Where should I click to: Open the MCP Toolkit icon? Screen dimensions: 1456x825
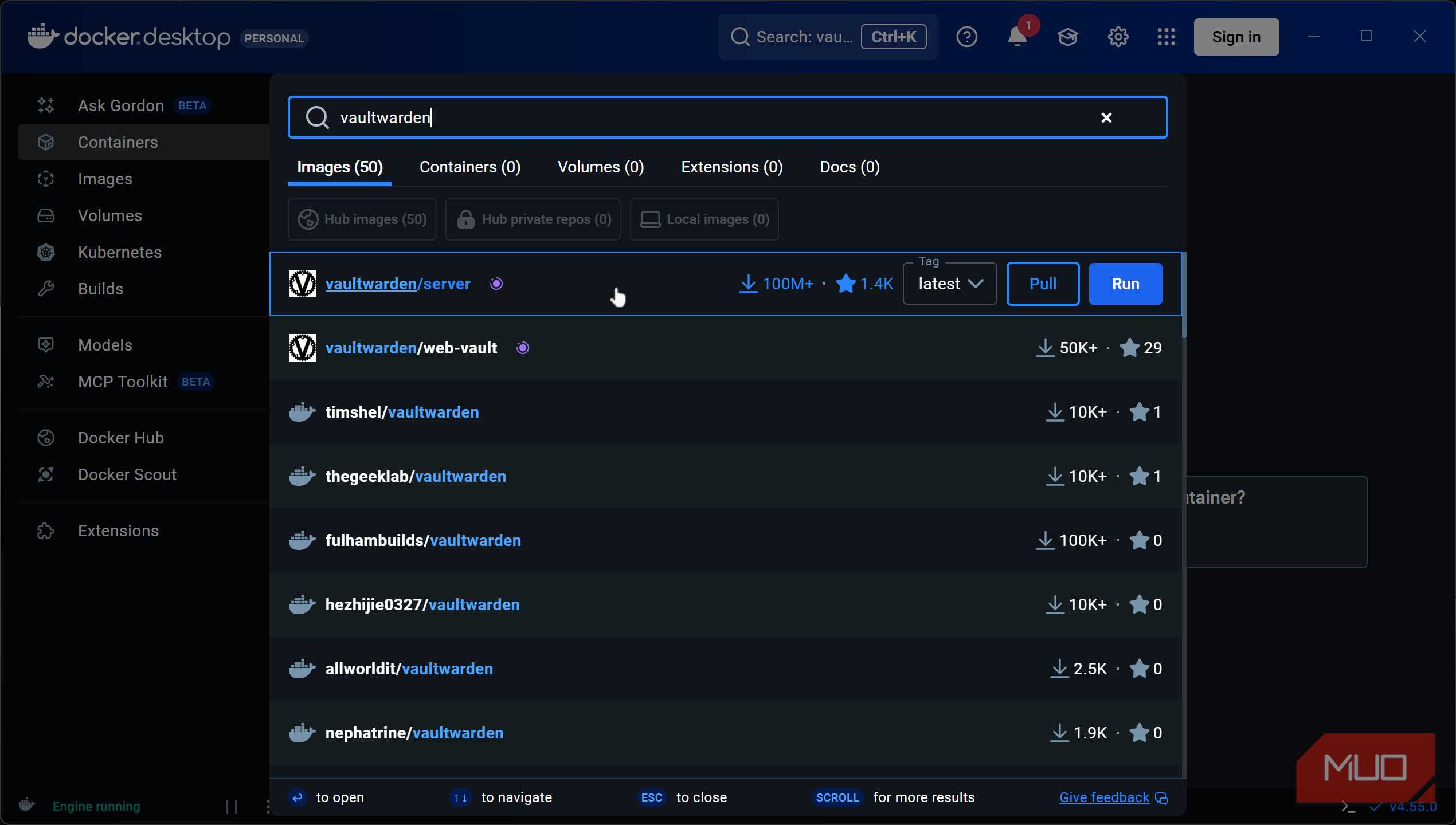(46, 382)
